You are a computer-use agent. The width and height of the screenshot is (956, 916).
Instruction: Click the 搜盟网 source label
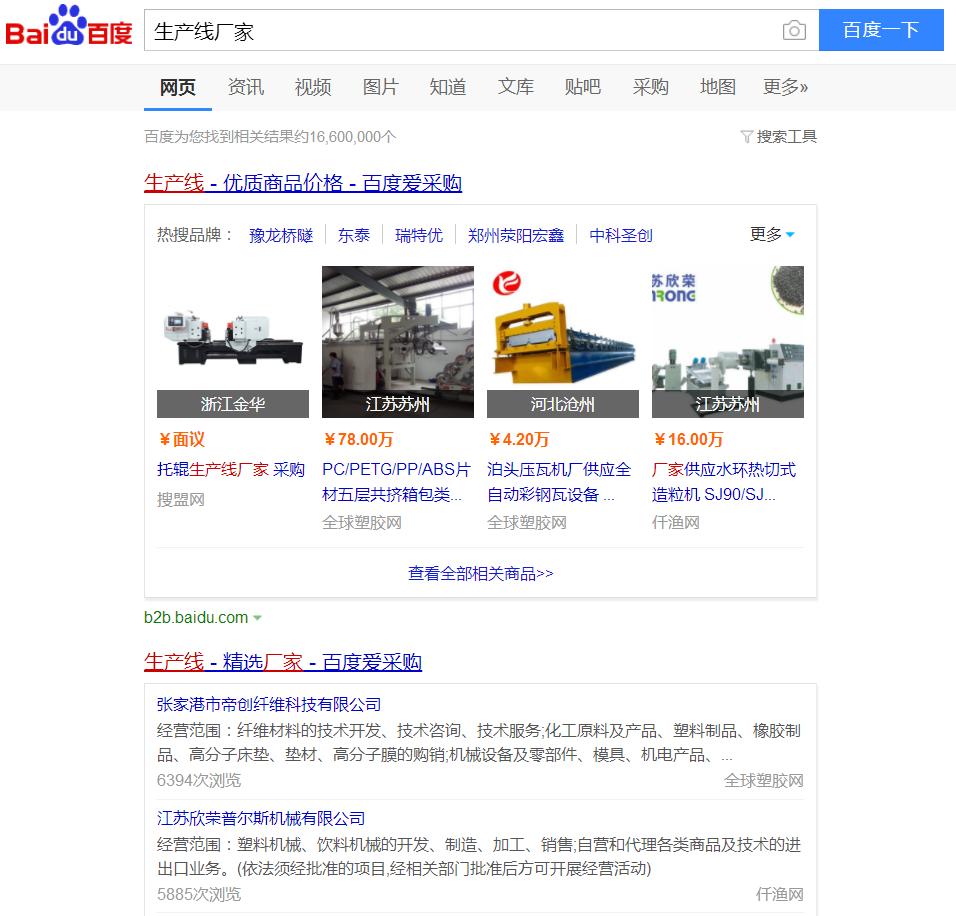(181, 500)
